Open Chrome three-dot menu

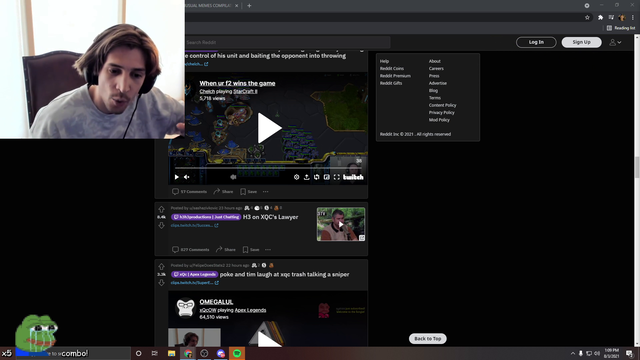633,18
